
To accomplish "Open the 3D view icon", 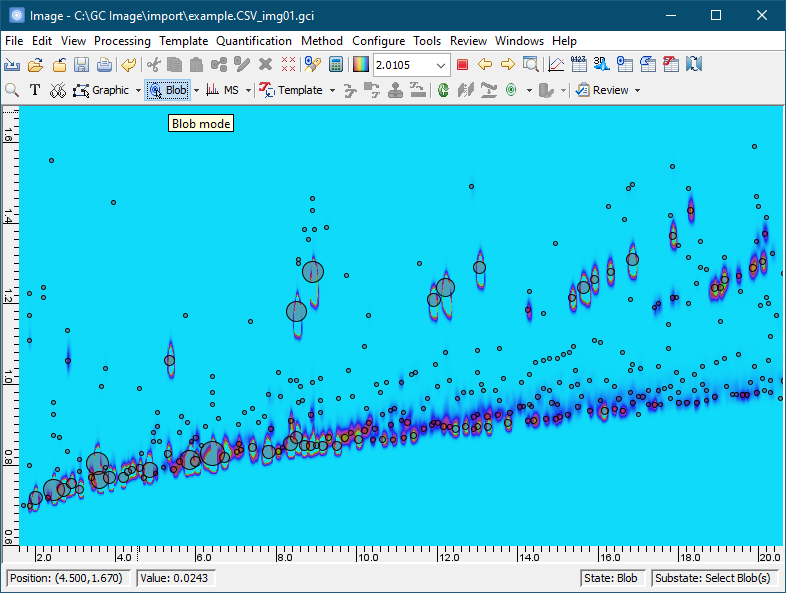I will click(x=601, y=65).
